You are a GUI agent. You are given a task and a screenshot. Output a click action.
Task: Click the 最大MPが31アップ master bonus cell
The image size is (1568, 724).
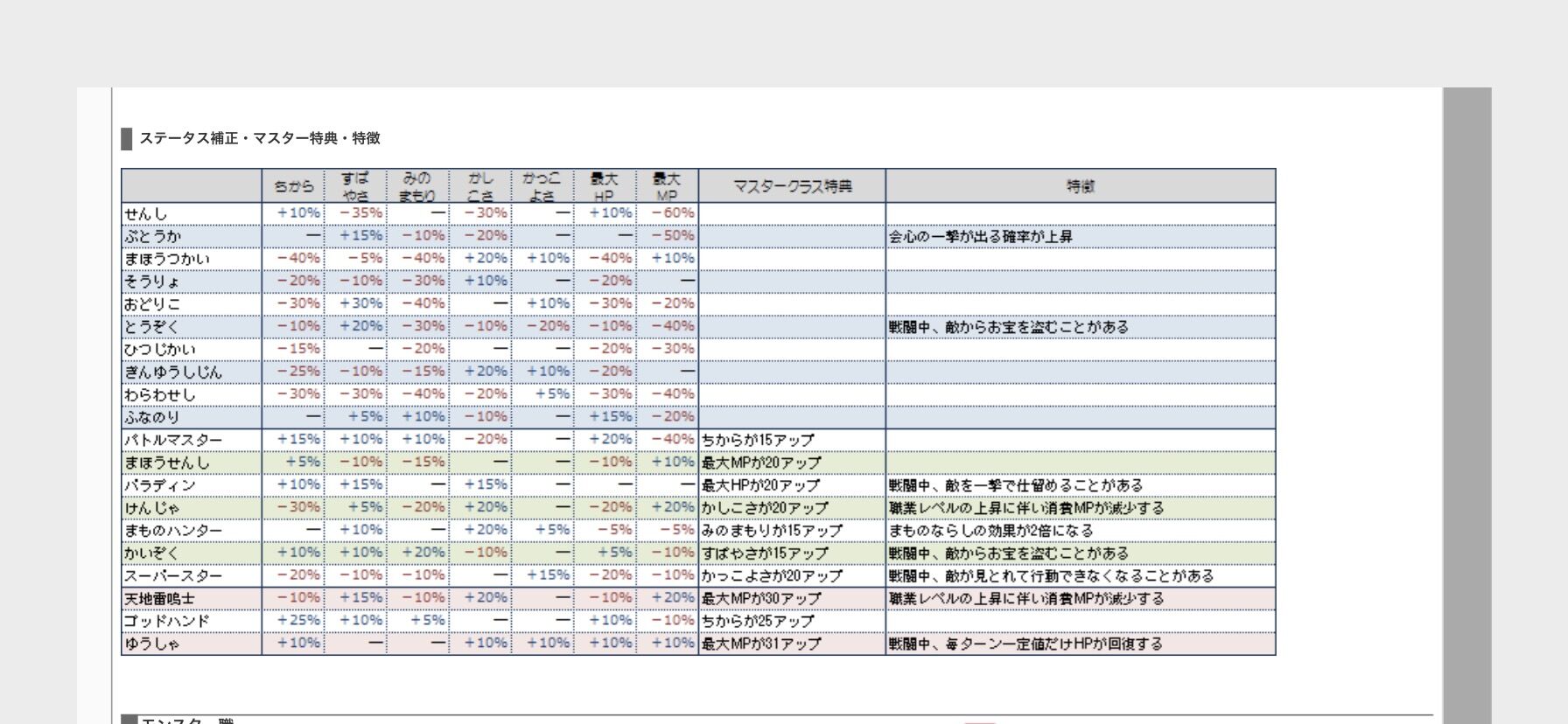pyautogui.click(x=761, y=644)
